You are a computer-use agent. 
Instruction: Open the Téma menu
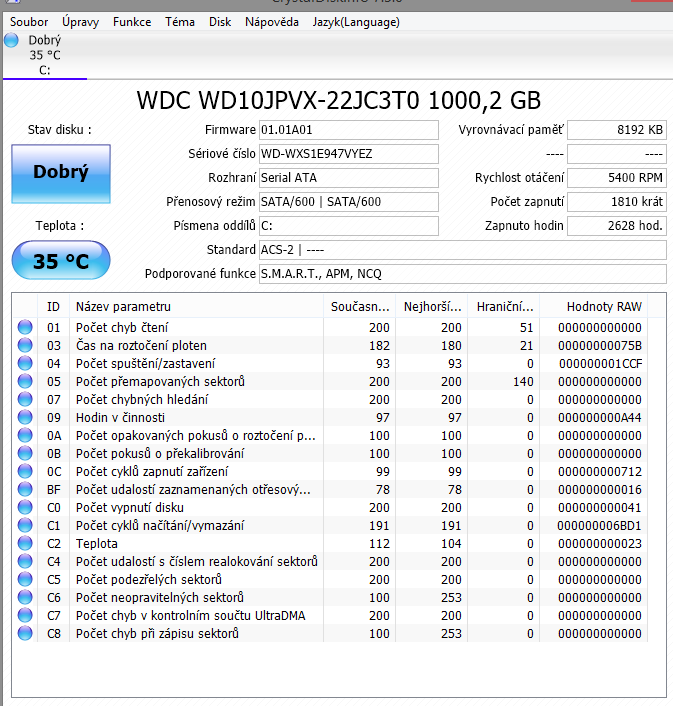[180, 22]
